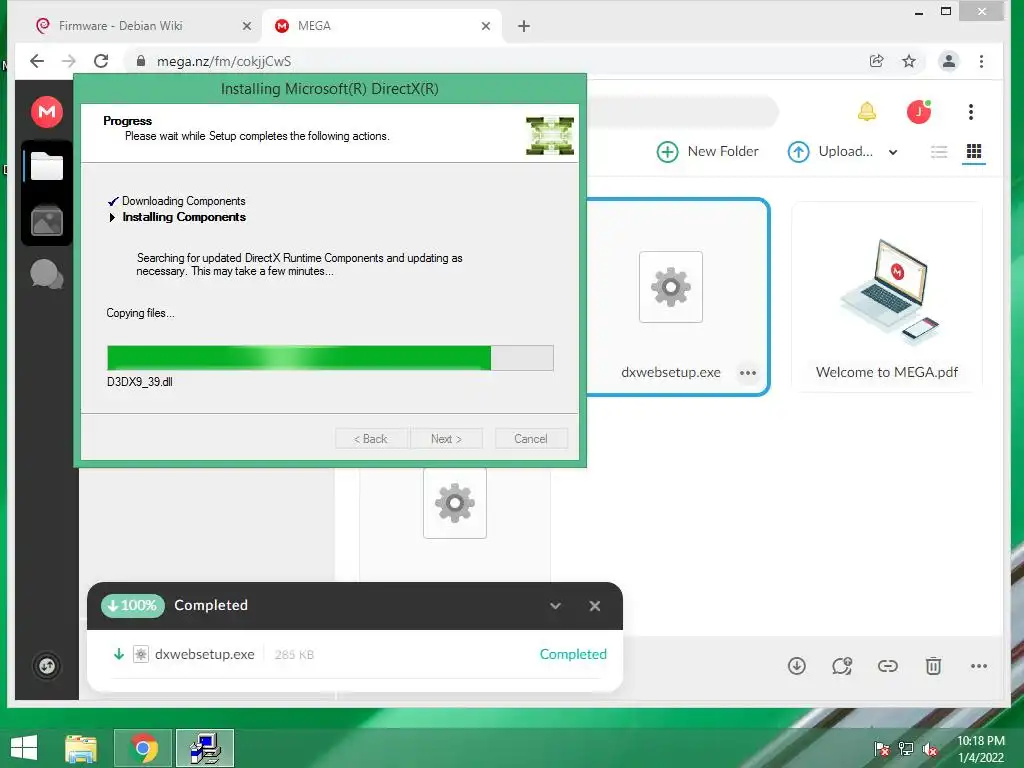Close the transfers Completed panel
This screenshot has width=1024, height=768.
point(594,606)
